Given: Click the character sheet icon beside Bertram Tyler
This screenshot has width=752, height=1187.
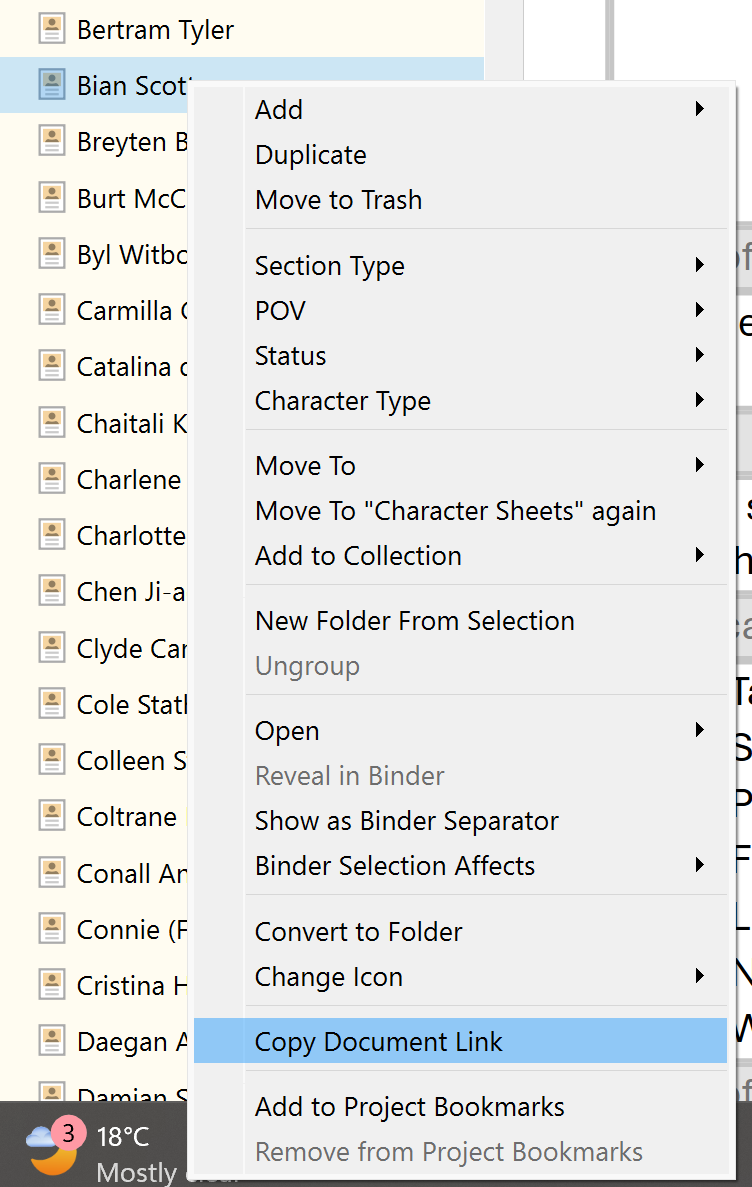Looking at the screenshot, I should [51, 30].
